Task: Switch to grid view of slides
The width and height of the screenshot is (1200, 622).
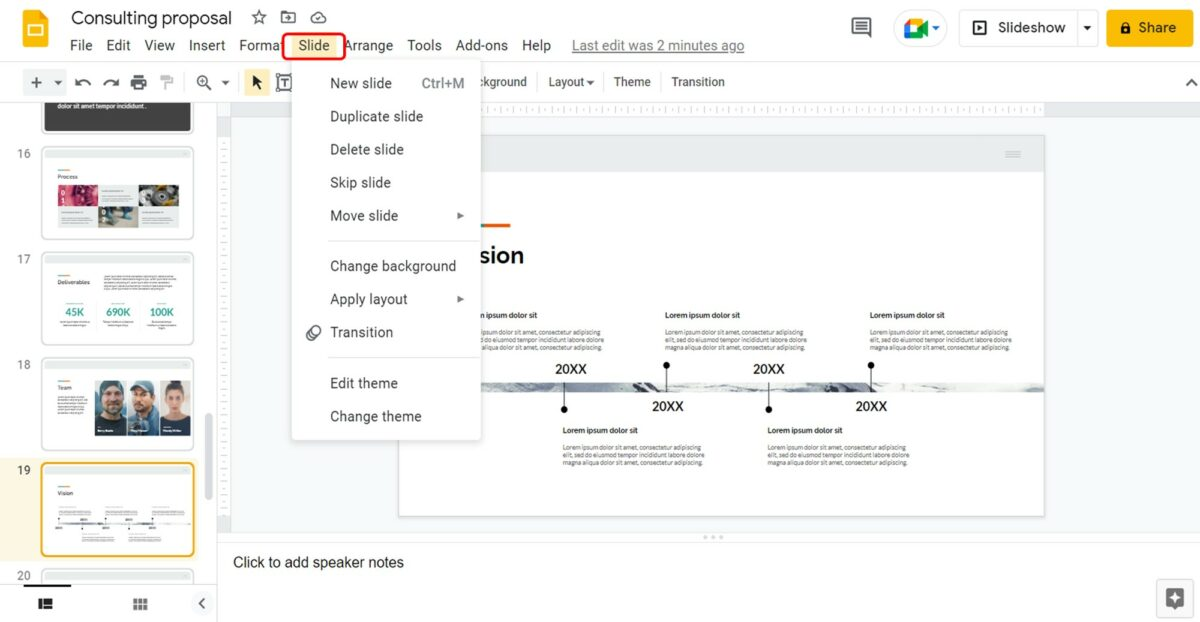Action: click(140, 603)
